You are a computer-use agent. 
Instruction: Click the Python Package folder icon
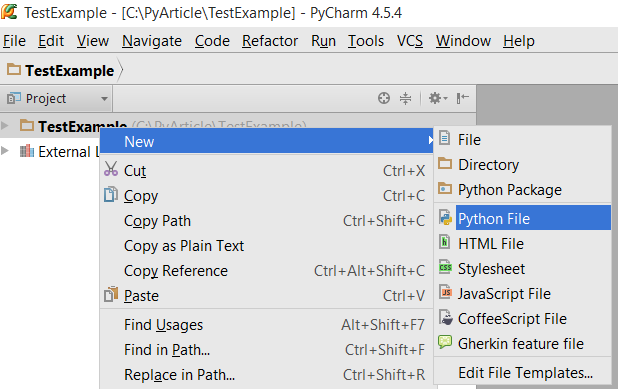(445, 188)
